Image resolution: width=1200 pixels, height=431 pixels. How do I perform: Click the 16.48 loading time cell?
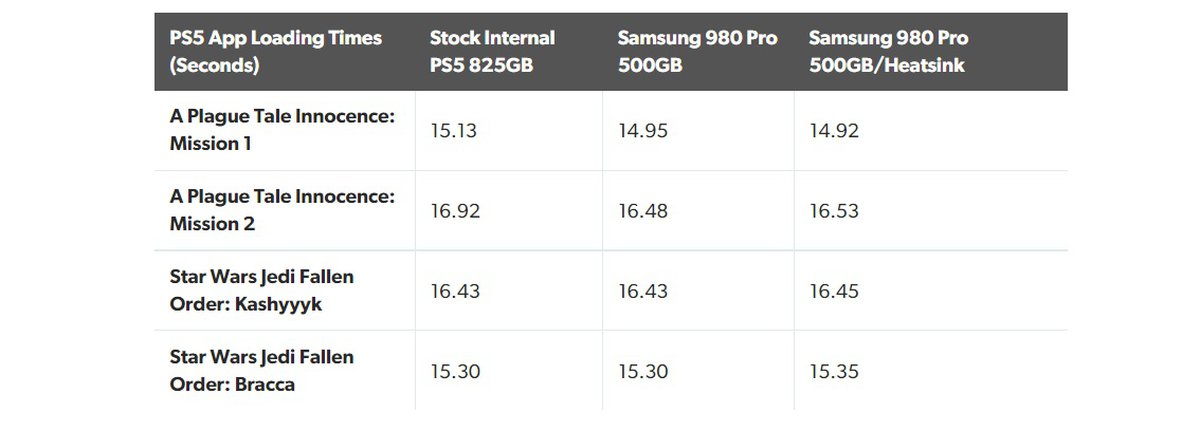click(643, 211)
